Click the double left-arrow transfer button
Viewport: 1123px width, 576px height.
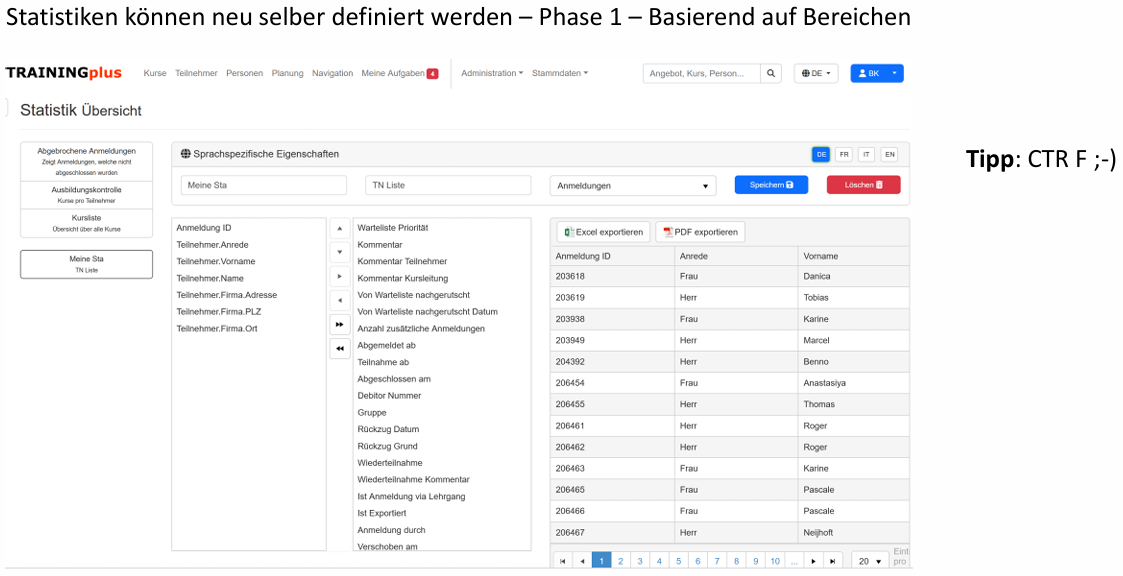(x=340, y=348)
